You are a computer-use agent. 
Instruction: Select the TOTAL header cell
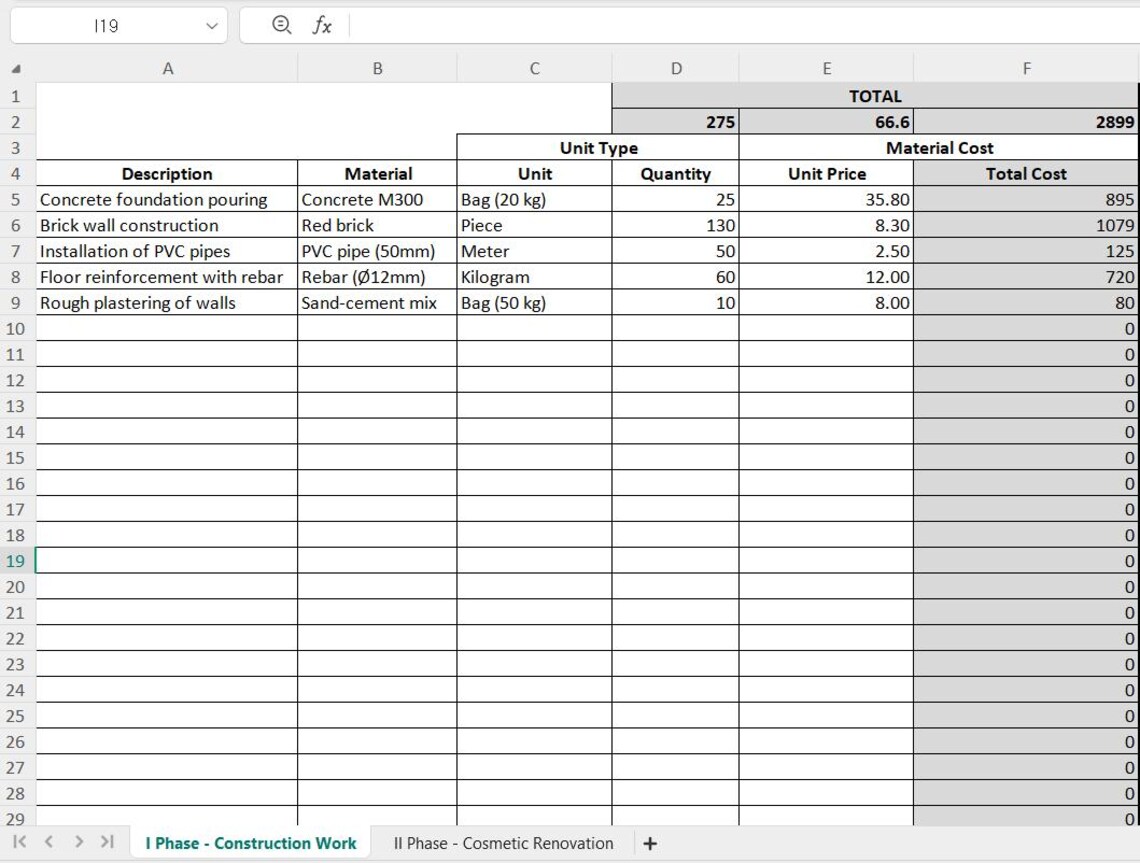click(x=875, y=95)
